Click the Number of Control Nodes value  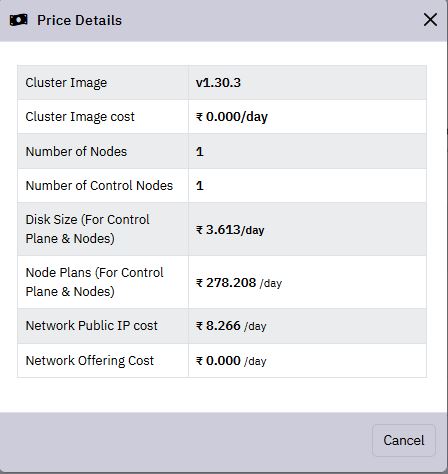click(200, 186)
